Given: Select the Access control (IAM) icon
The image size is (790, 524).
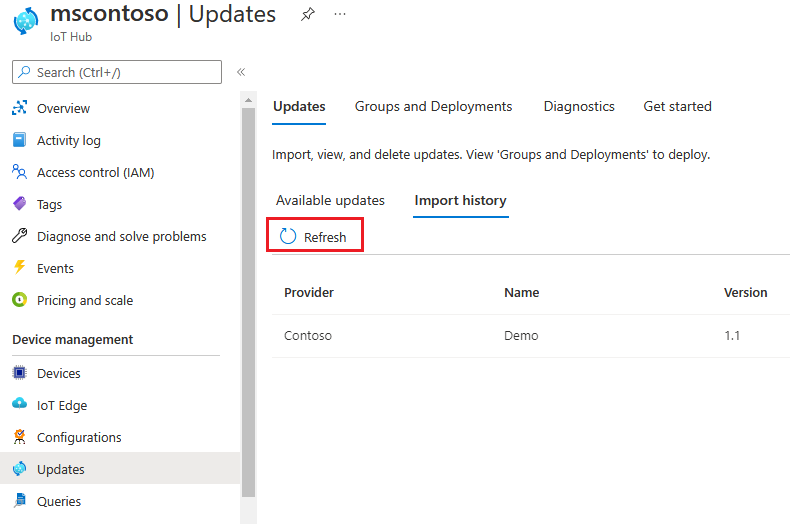Looking at the screenshot, I should [x=19, y=172].
